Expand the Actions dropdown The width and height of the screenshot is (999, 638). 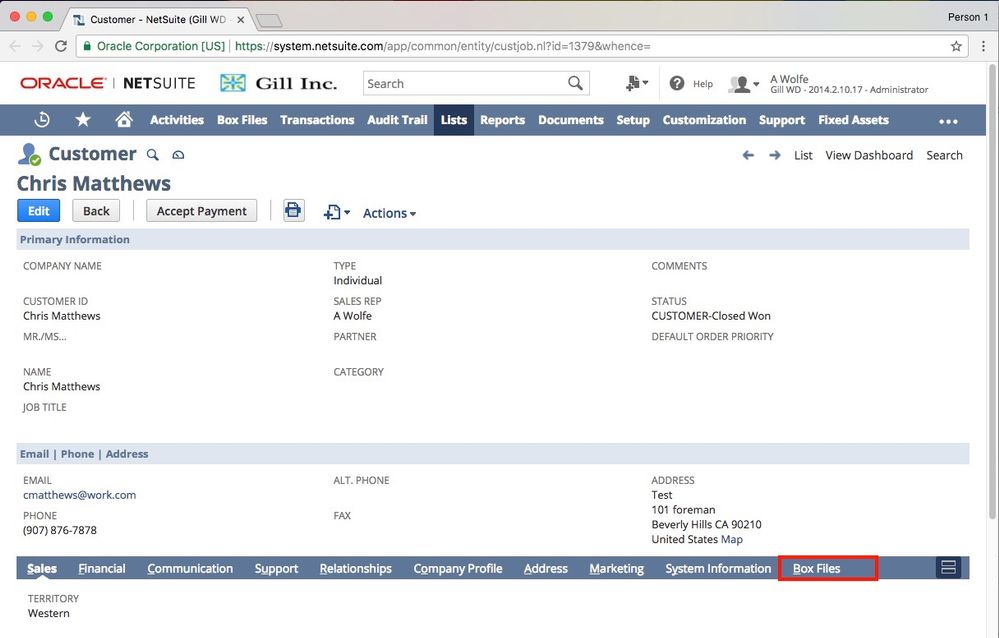pos(389,213)
